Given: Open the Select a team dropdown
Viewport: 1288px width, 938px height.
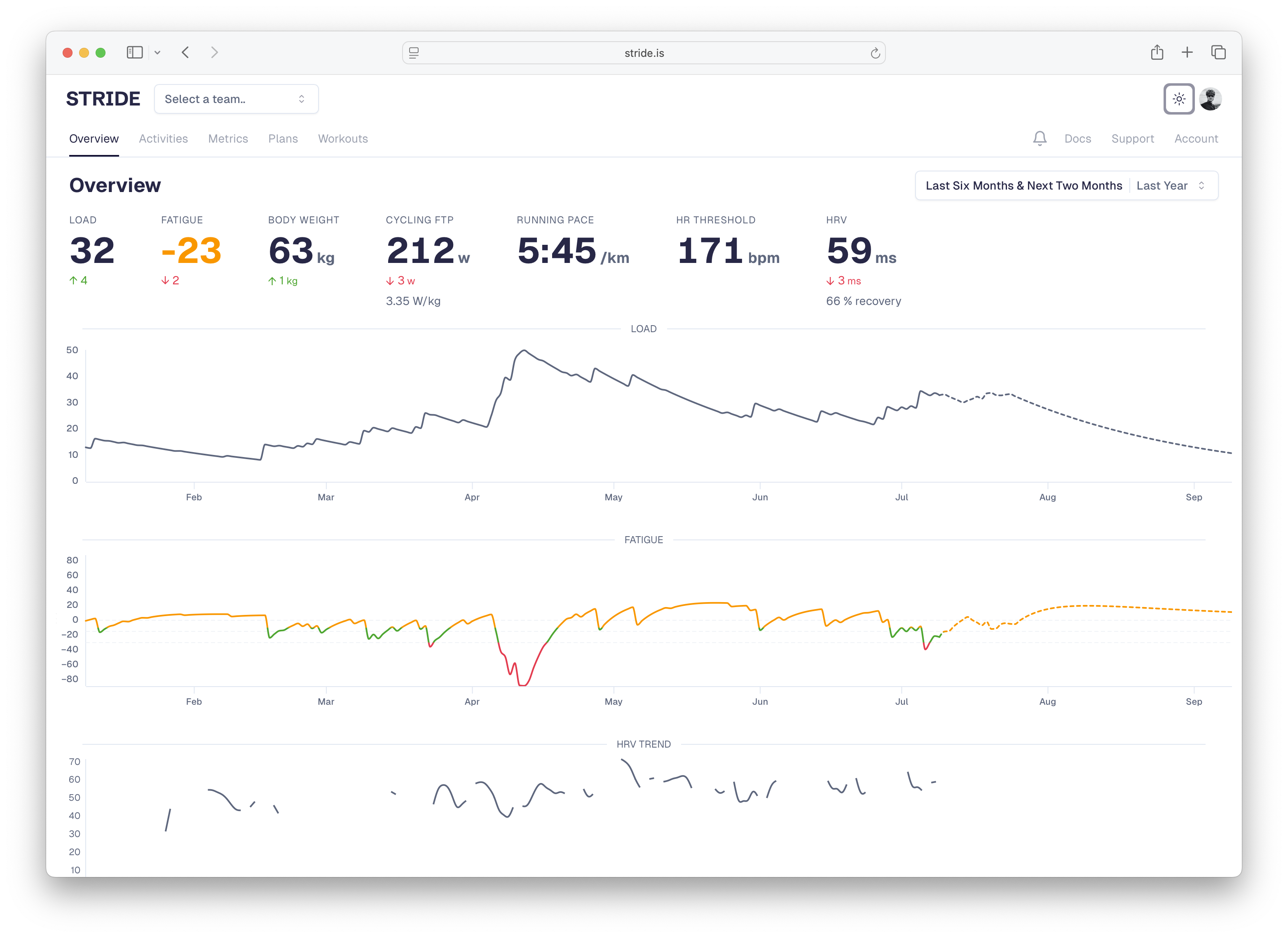Looking at the screenshot, I should tap(236, 98).
